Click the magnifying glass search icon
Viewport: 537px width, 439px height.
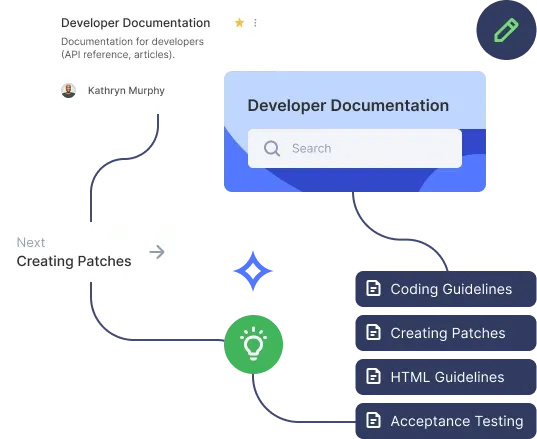[x=272, y=149]
